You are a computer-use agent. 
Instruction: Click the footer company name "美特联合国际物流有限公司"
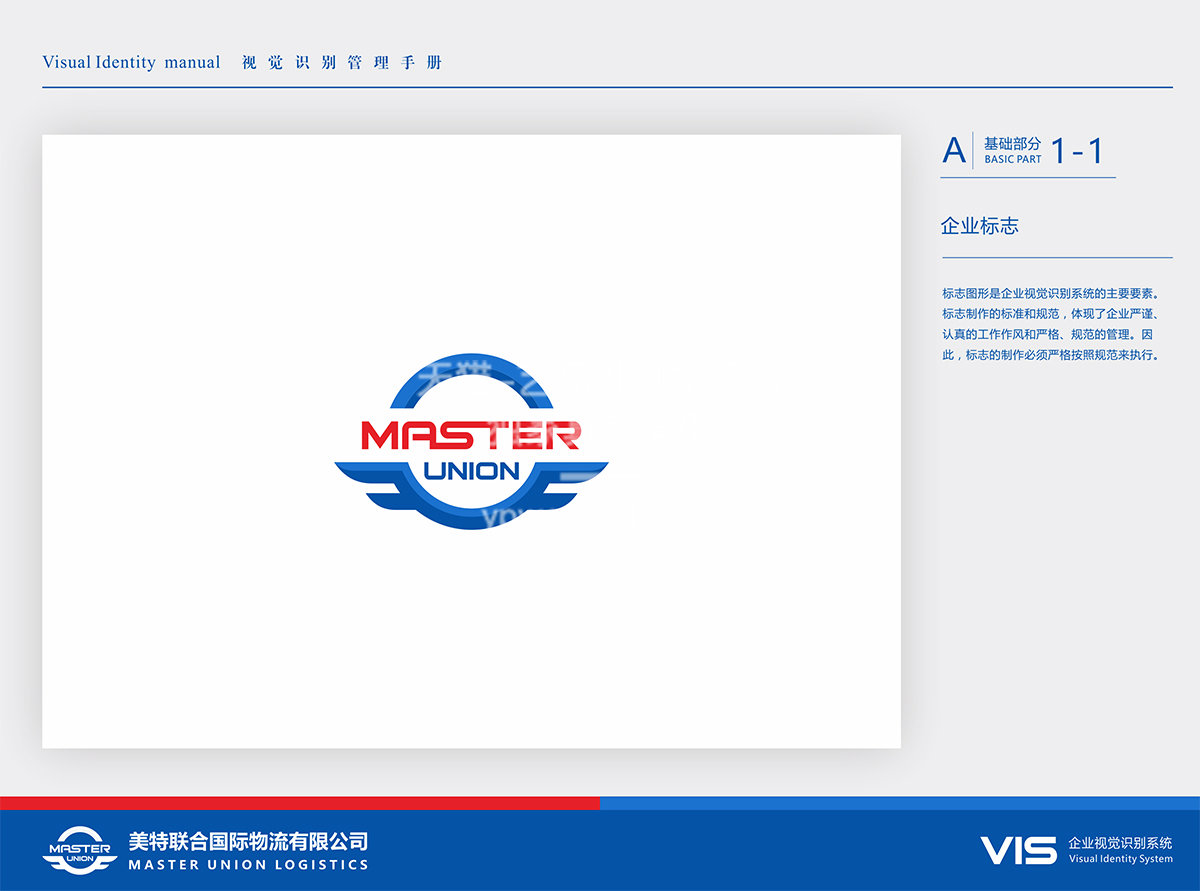248,841
